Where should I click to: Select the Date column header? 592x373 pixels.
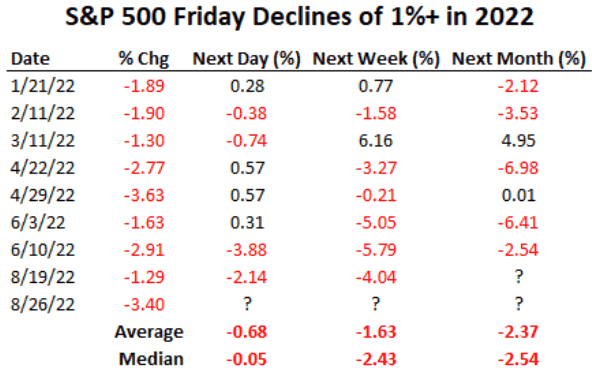point(30,59)
